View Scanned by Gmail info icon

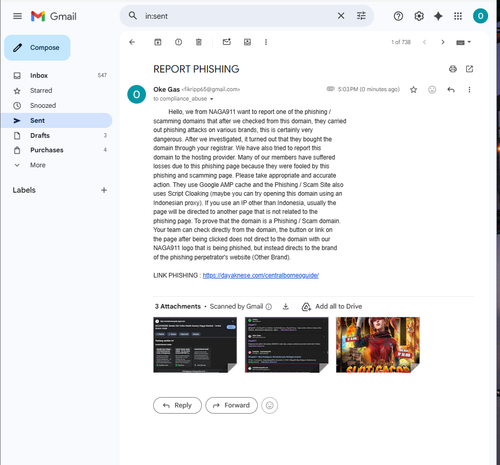[269, 307]
